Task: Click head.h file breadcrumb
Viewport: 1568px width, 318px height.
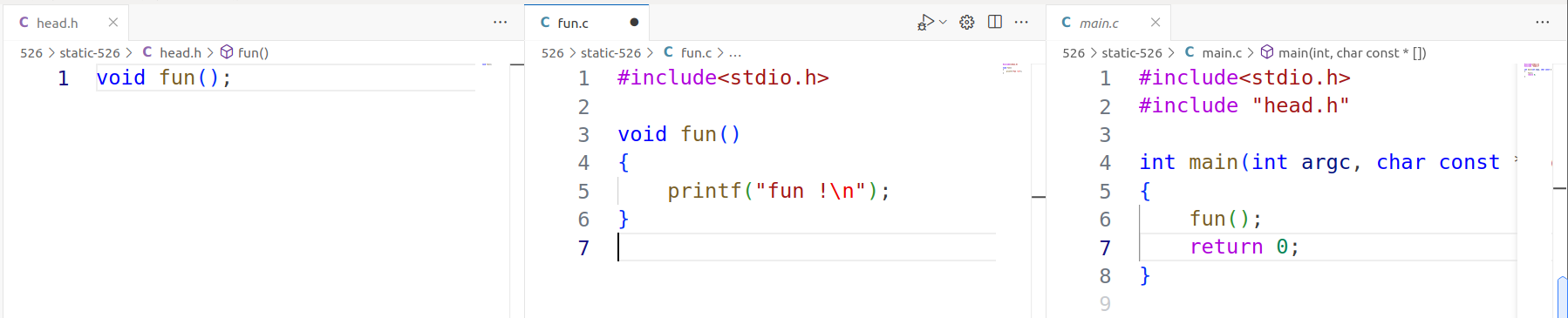Action: pos(181,53)
